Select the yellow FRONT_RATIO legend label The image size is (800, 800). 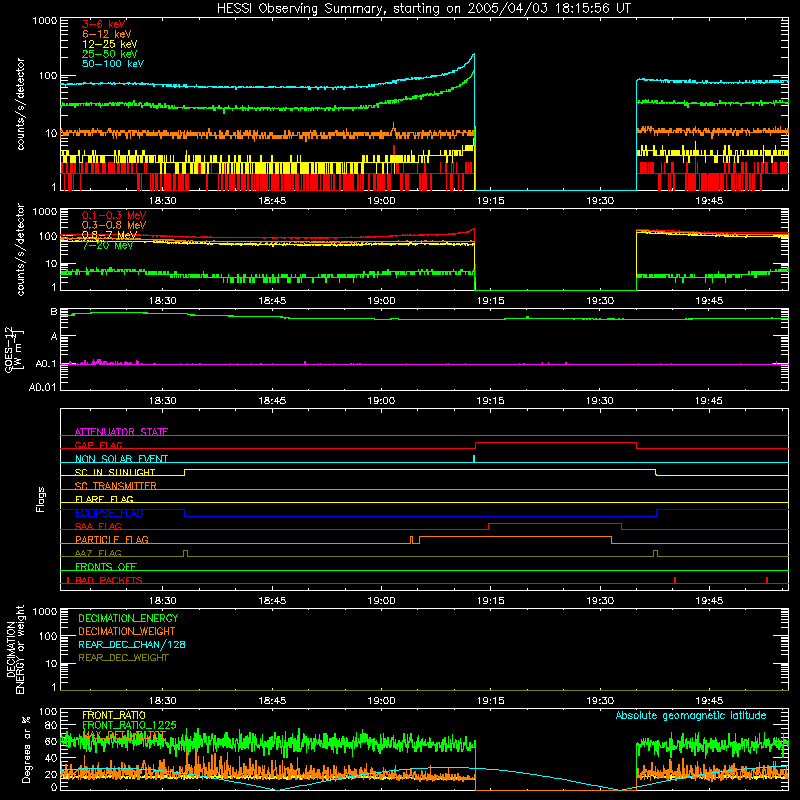point(114,715)
